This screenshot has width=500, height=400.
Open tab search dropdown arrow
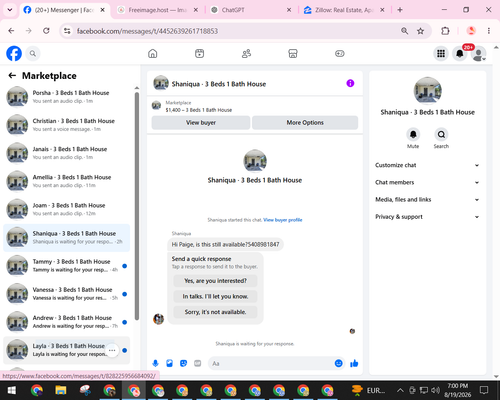(10, 10)
